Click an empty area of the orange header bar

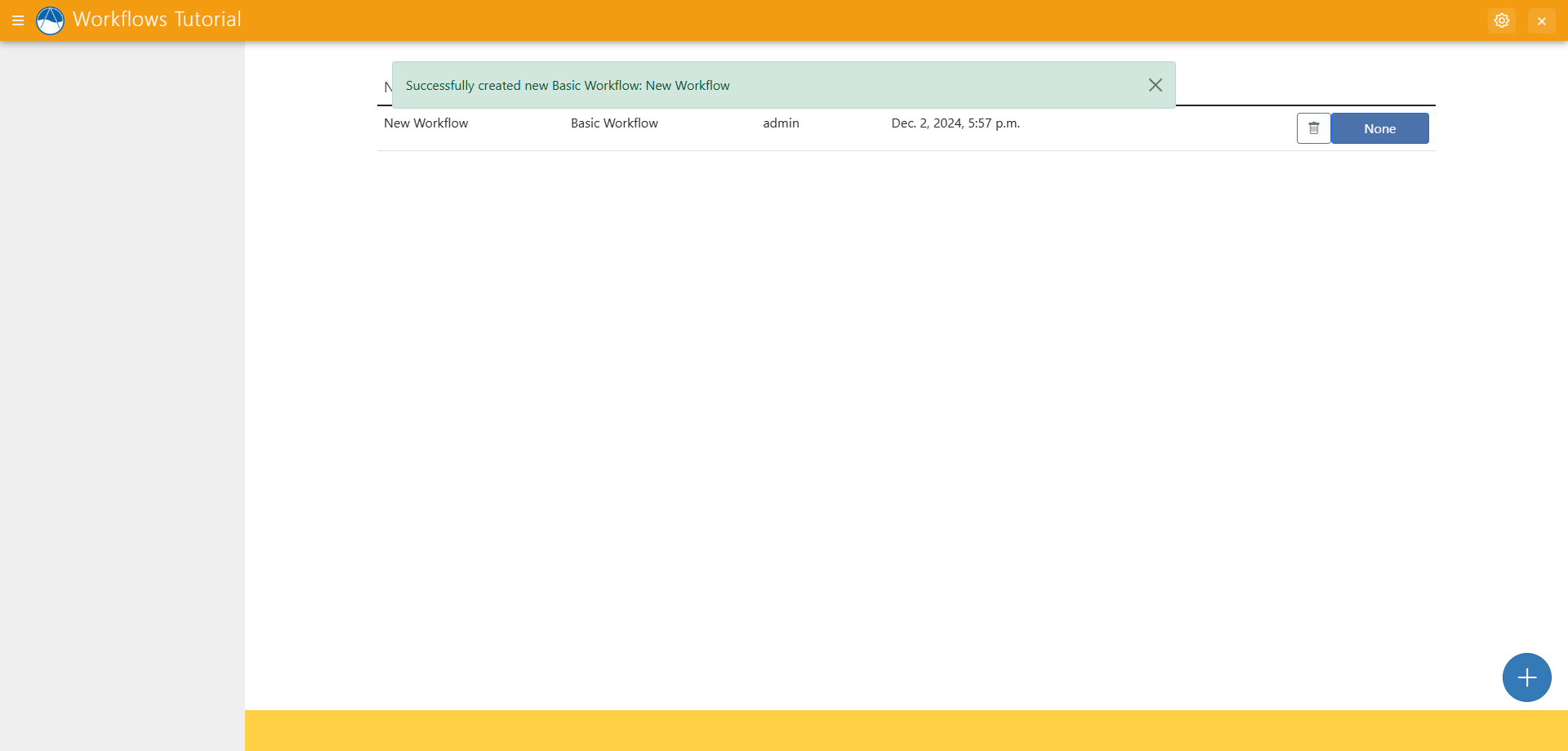click(817, 20)
